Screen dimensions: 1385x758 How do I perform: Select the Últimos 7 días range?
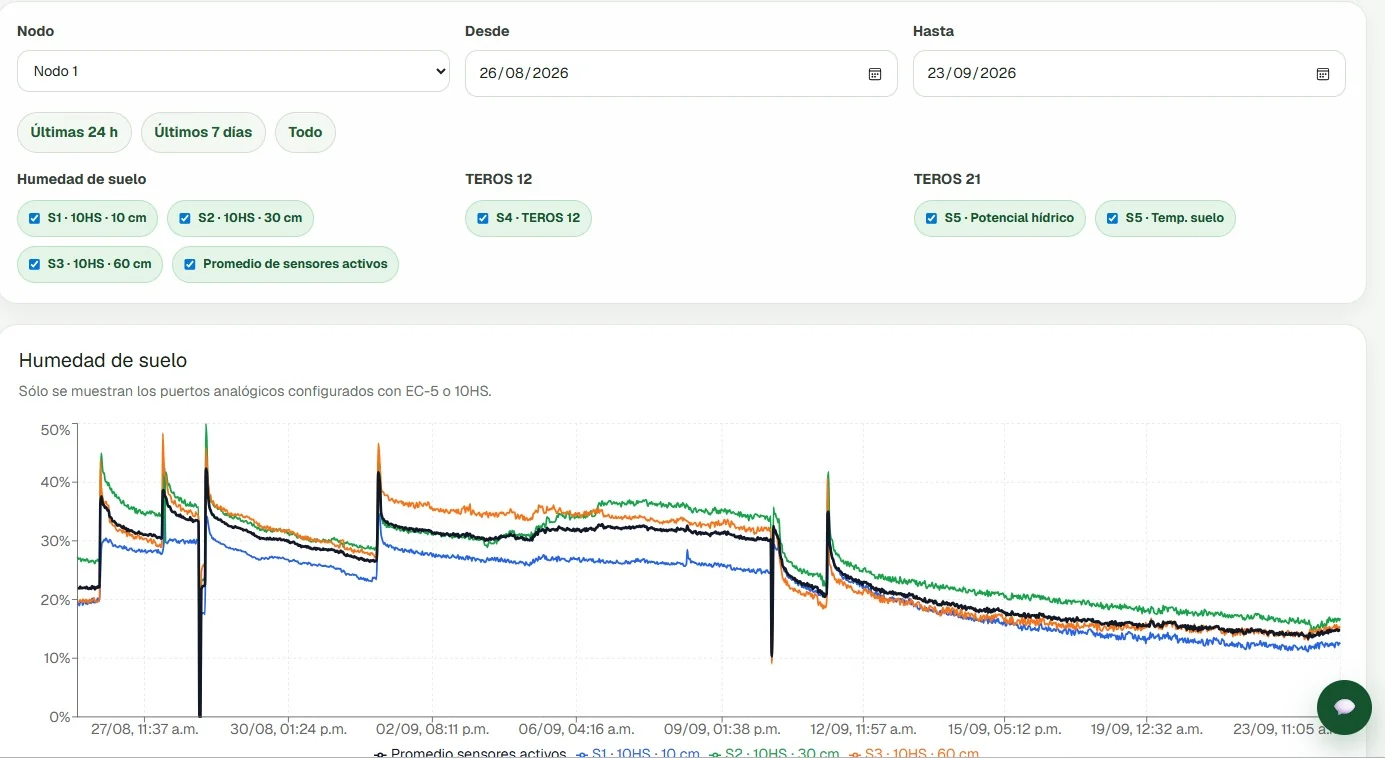pos(203,132)
